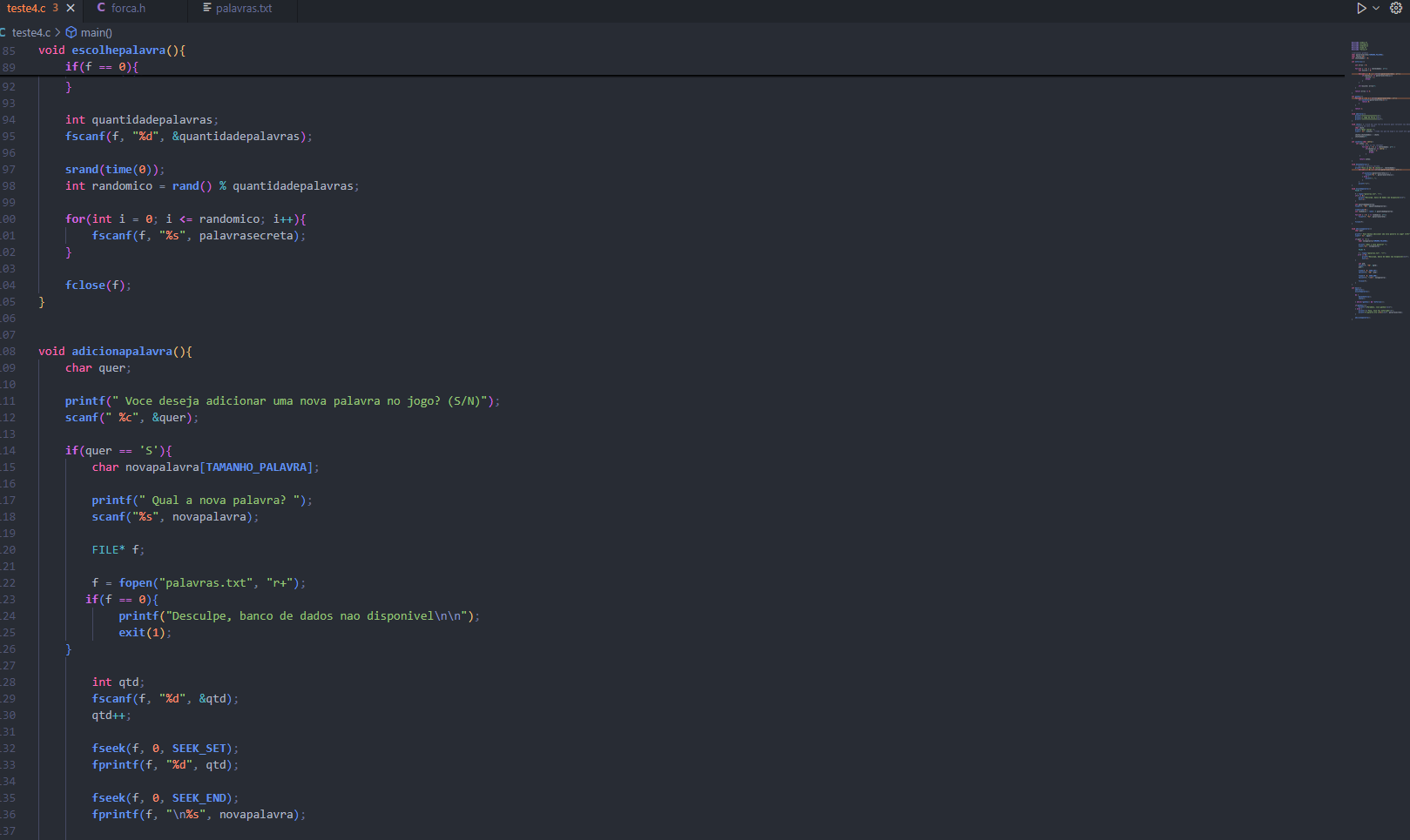Open the run options dropdown arrow
The image size is (1410, 840).
click(1376, 8)
